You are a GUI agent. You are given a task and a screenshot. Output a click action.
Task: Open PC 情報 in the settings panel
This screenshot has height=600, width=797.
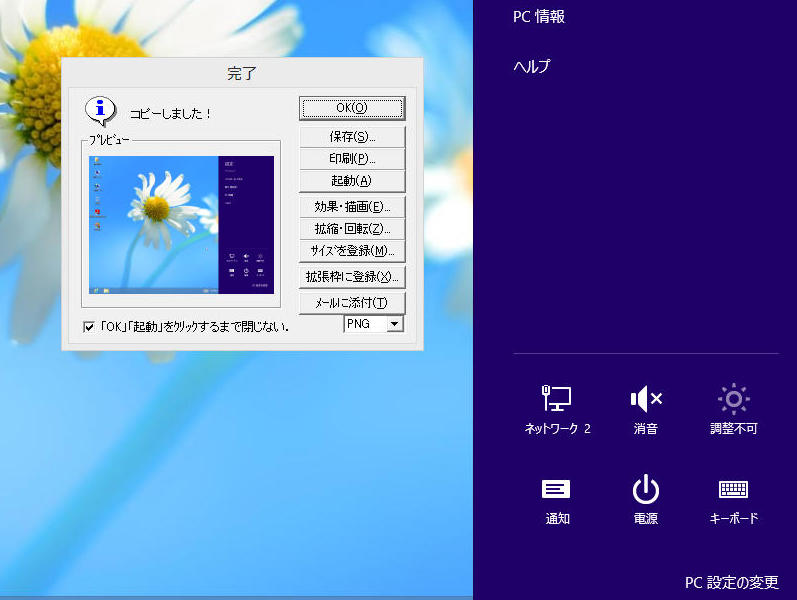click(539, 17)
